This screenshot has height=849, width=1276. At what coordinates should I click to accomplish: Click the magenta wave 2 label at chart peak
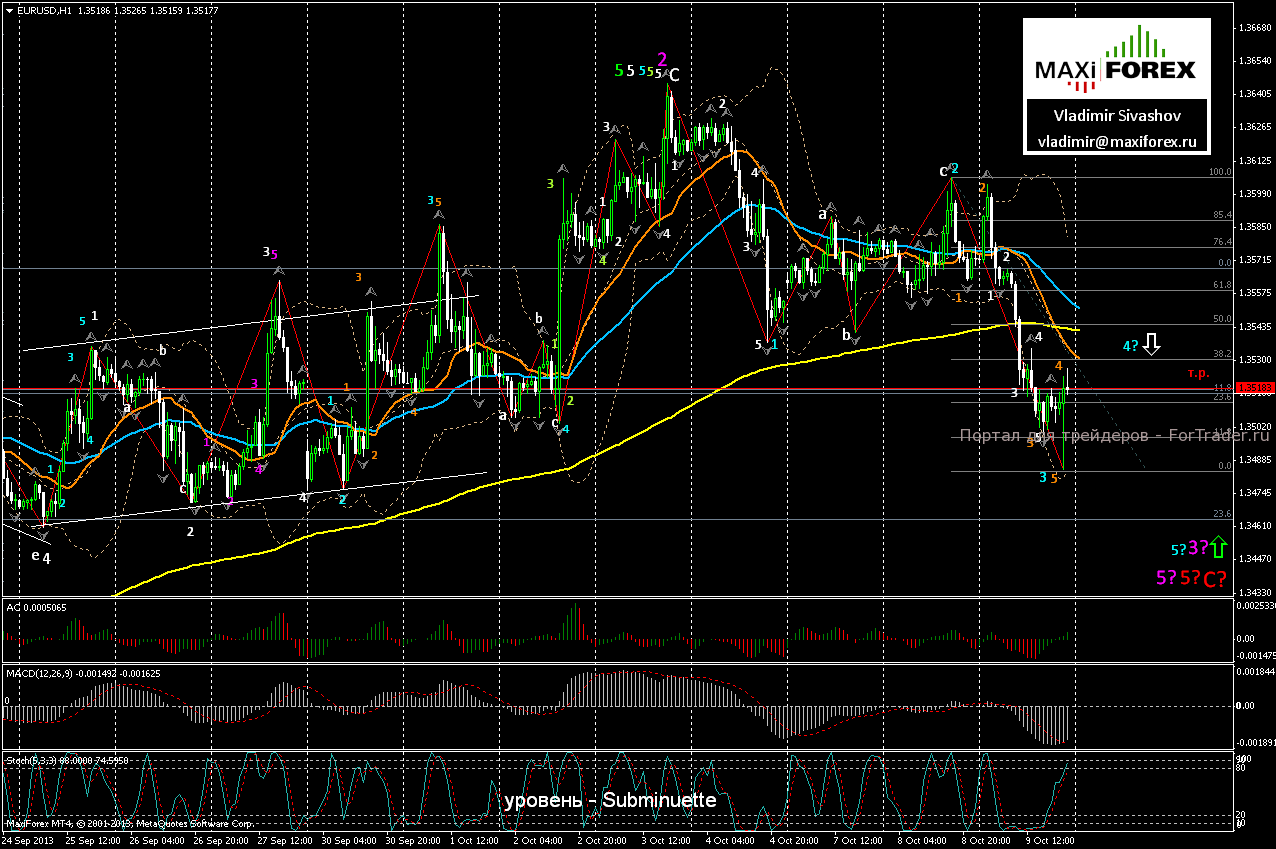coord(662,58)
